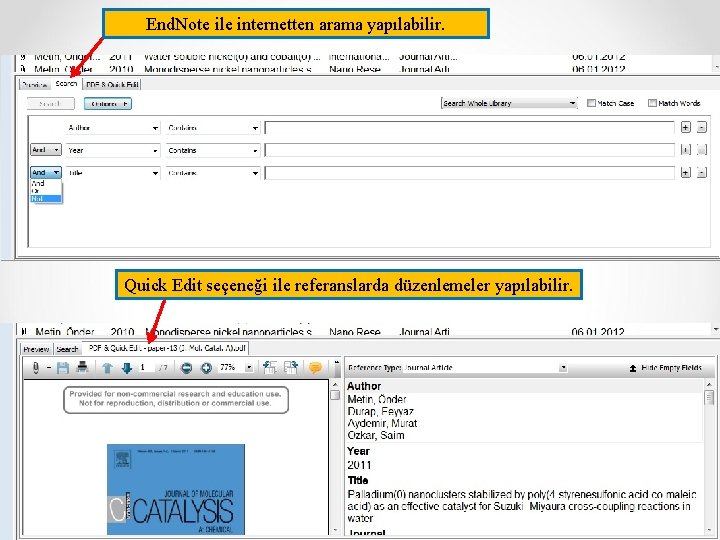720x540 pixels.
Task: Go to next PDF page with down arrow
Action: coord(127,368)
